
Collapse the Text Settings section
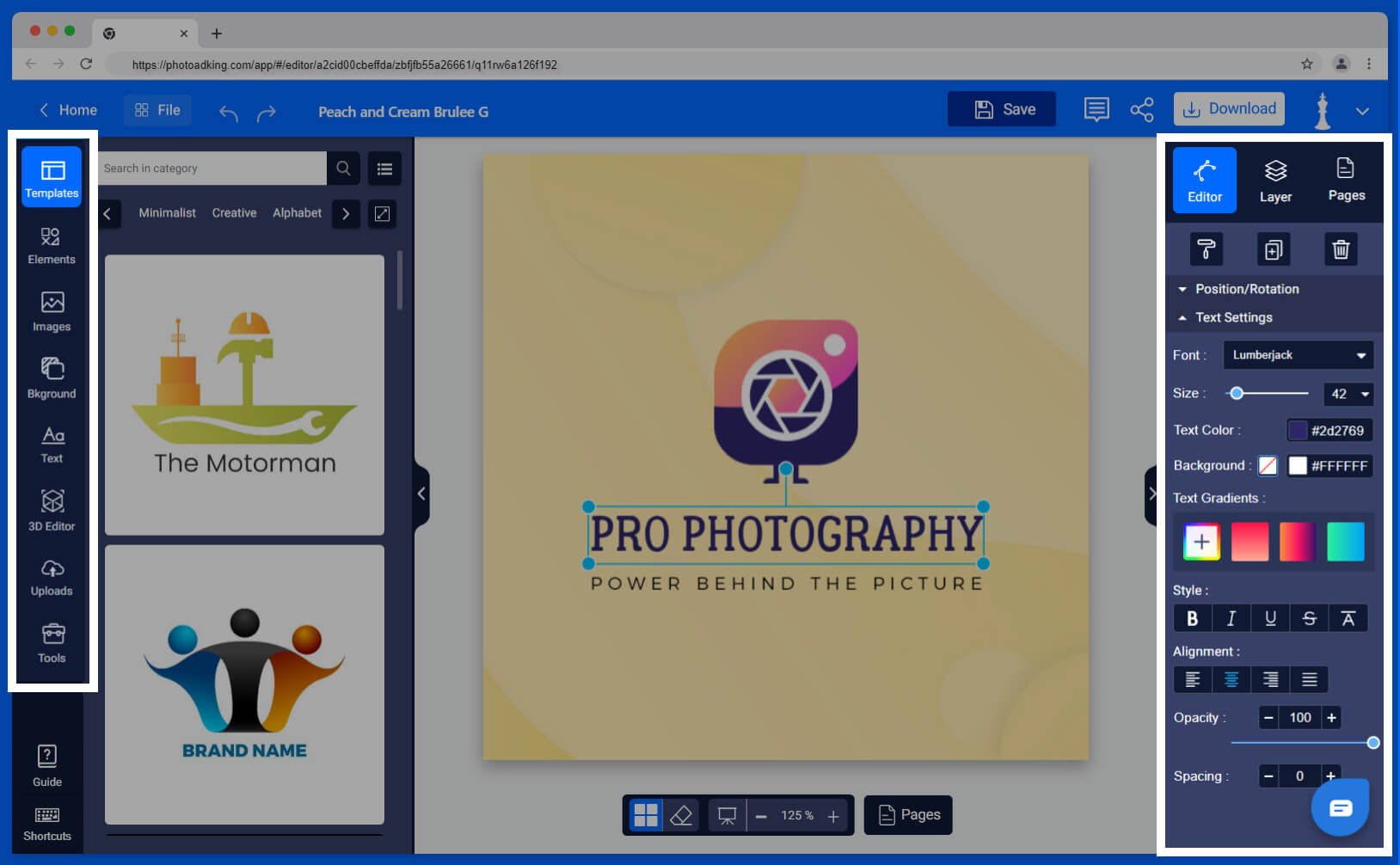click(x=1233, y=317)
